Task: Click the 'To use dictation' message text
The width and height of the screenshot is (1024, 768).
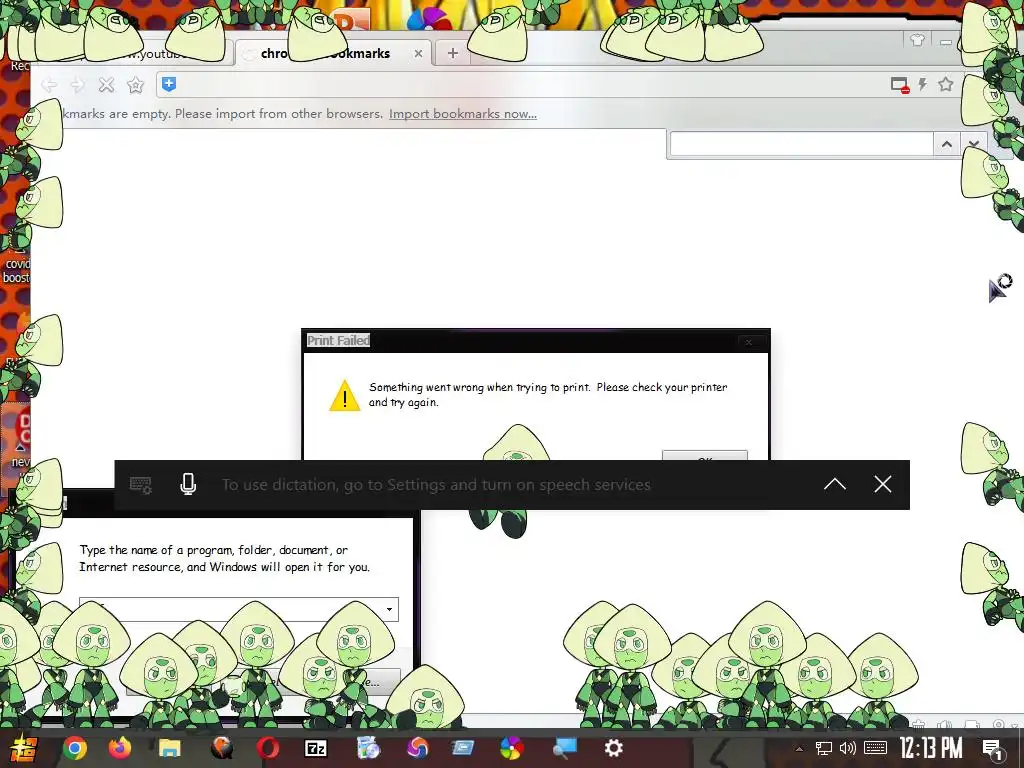Action: pos(436,485)
